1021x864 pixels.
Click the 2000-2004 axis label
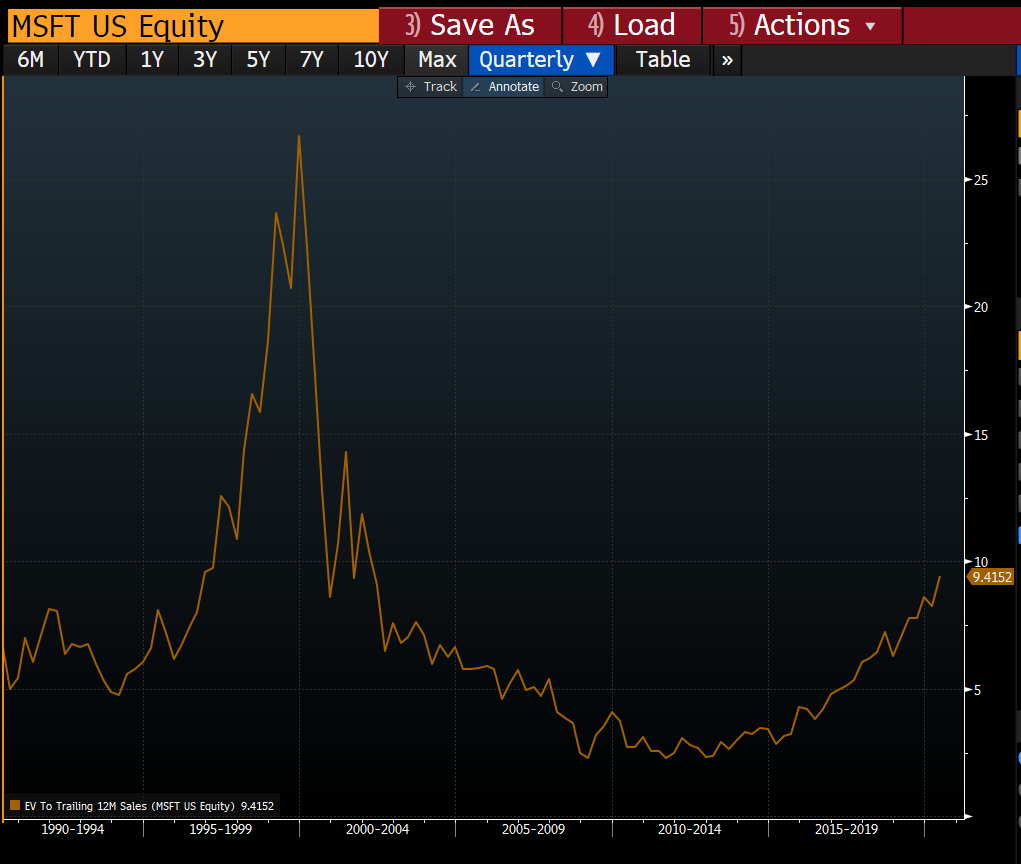click(x=378, y=829)
